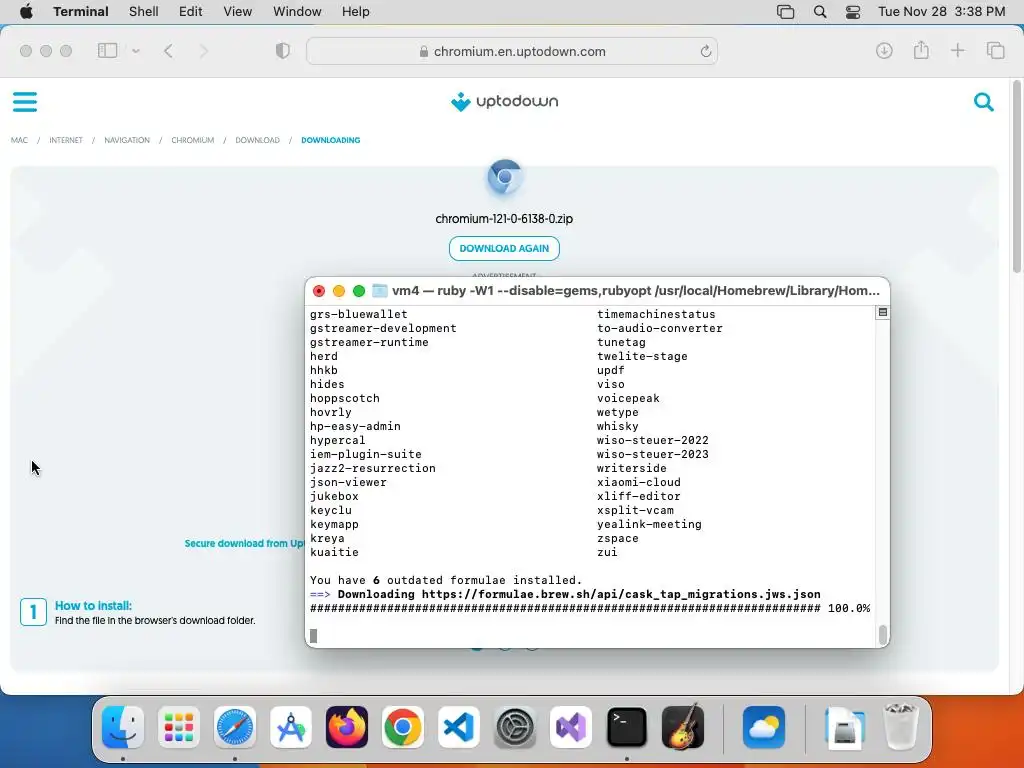Click the web page vertical scrollbar

tap(1016, 176)
